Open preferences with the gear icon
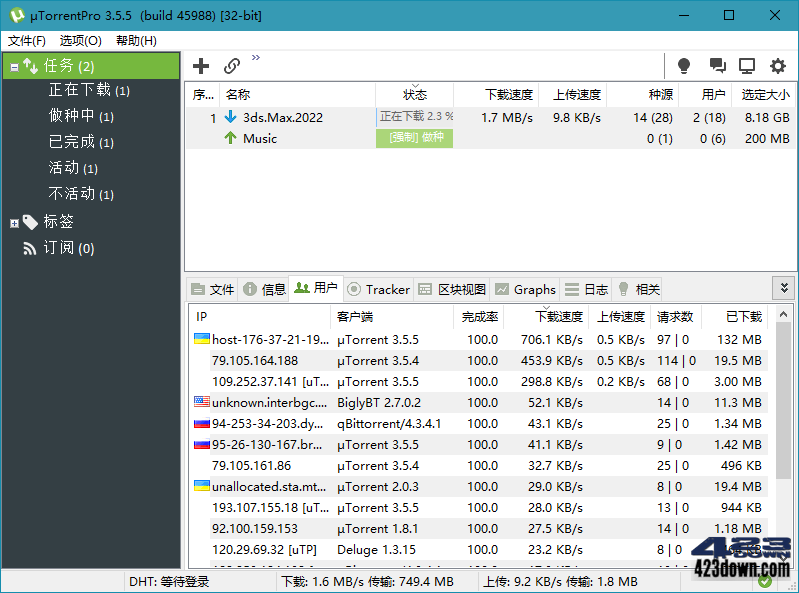This screenshot has width=799, height=593. [778, 66]
